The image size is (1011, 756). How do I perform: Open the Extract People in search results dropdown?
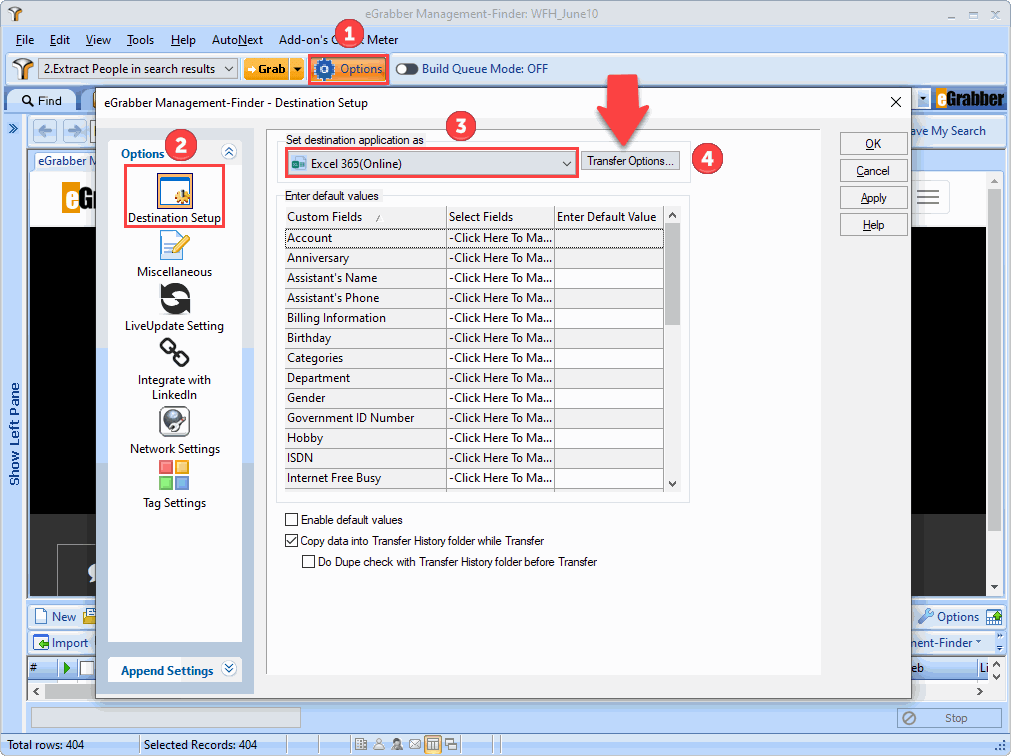coord(138,69)
